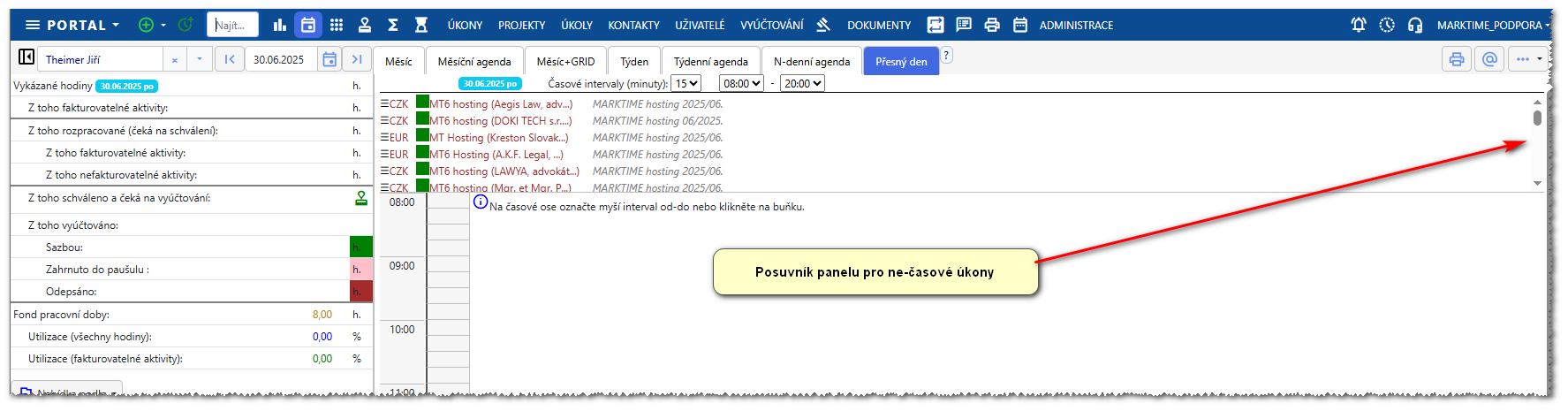Expand the MARKTIME_PODPORA user menu

click(x=1493, y=25)
